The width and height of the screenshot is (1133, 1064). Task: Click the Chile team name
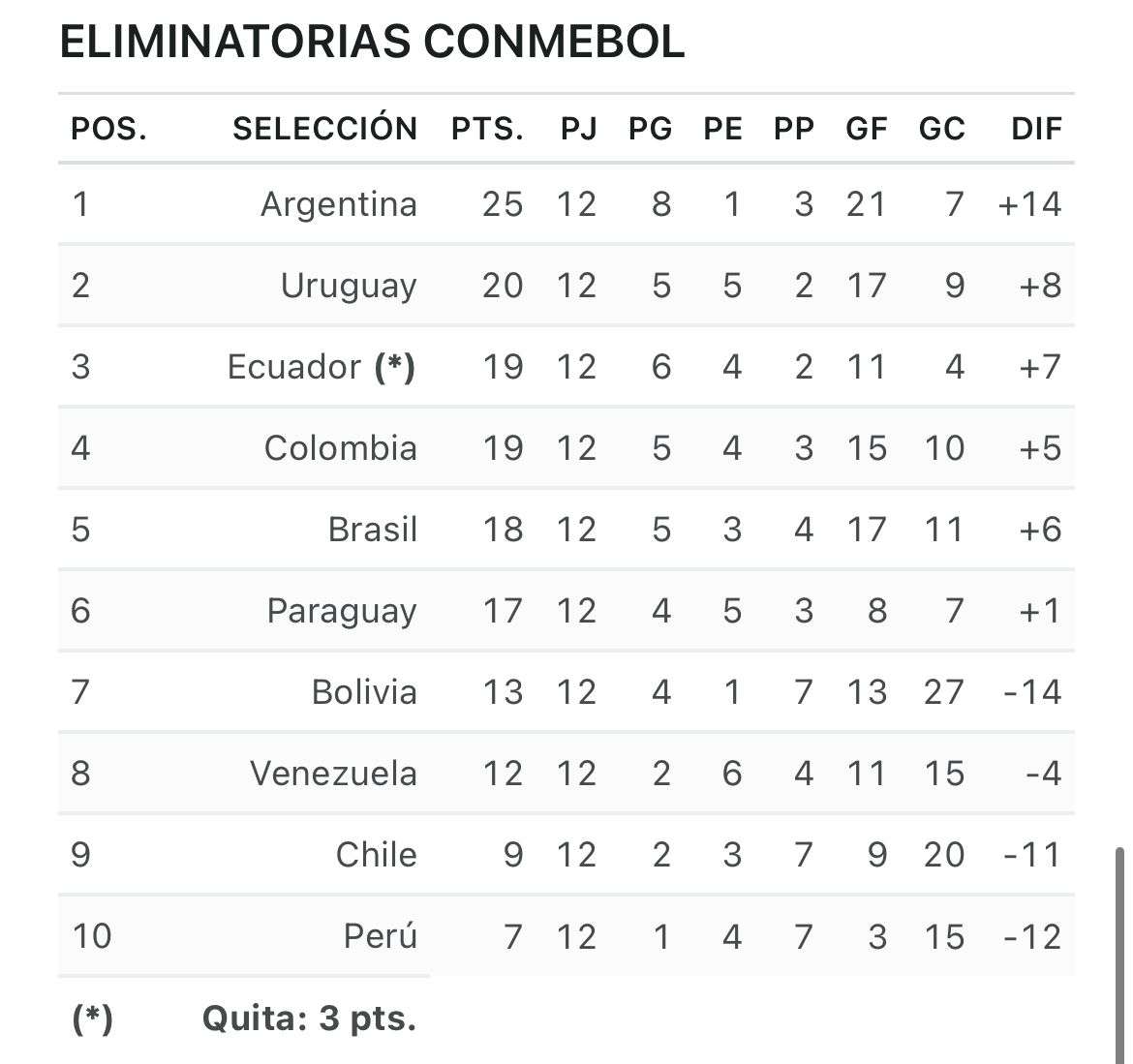(377, 855)
